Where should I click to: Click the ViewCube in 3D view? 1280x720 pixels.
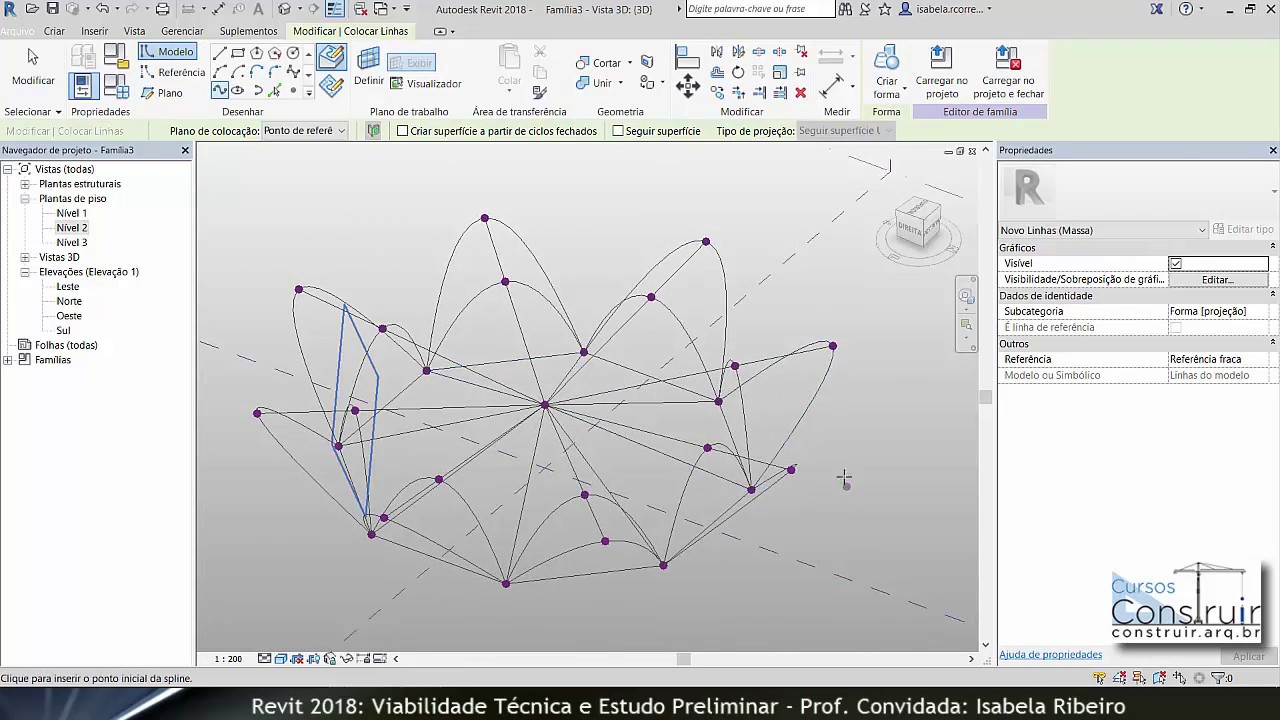click(x=918, y=225)
